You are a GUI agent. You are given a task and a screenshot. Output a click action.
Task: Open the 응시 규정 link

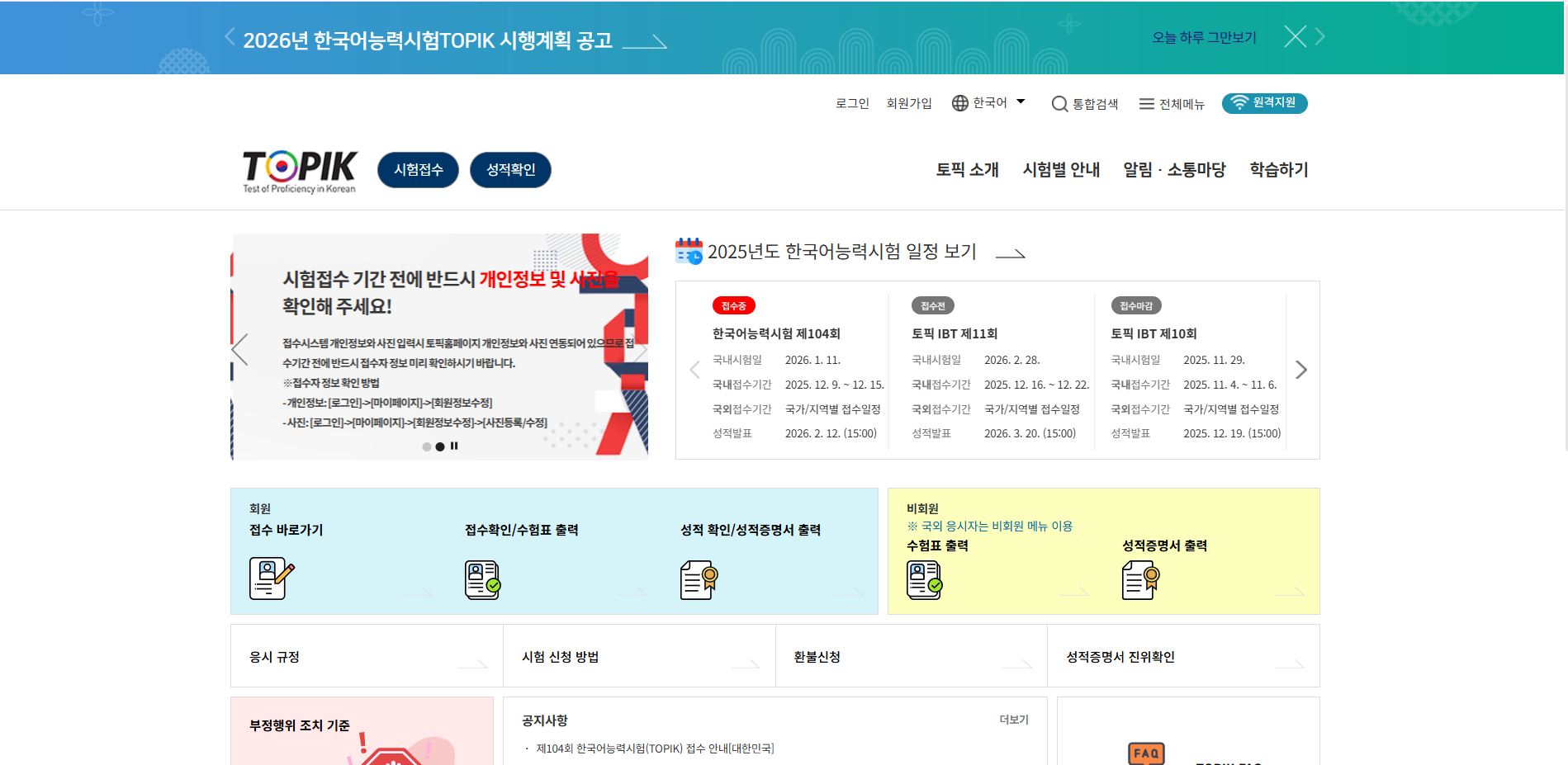point(367,656)
